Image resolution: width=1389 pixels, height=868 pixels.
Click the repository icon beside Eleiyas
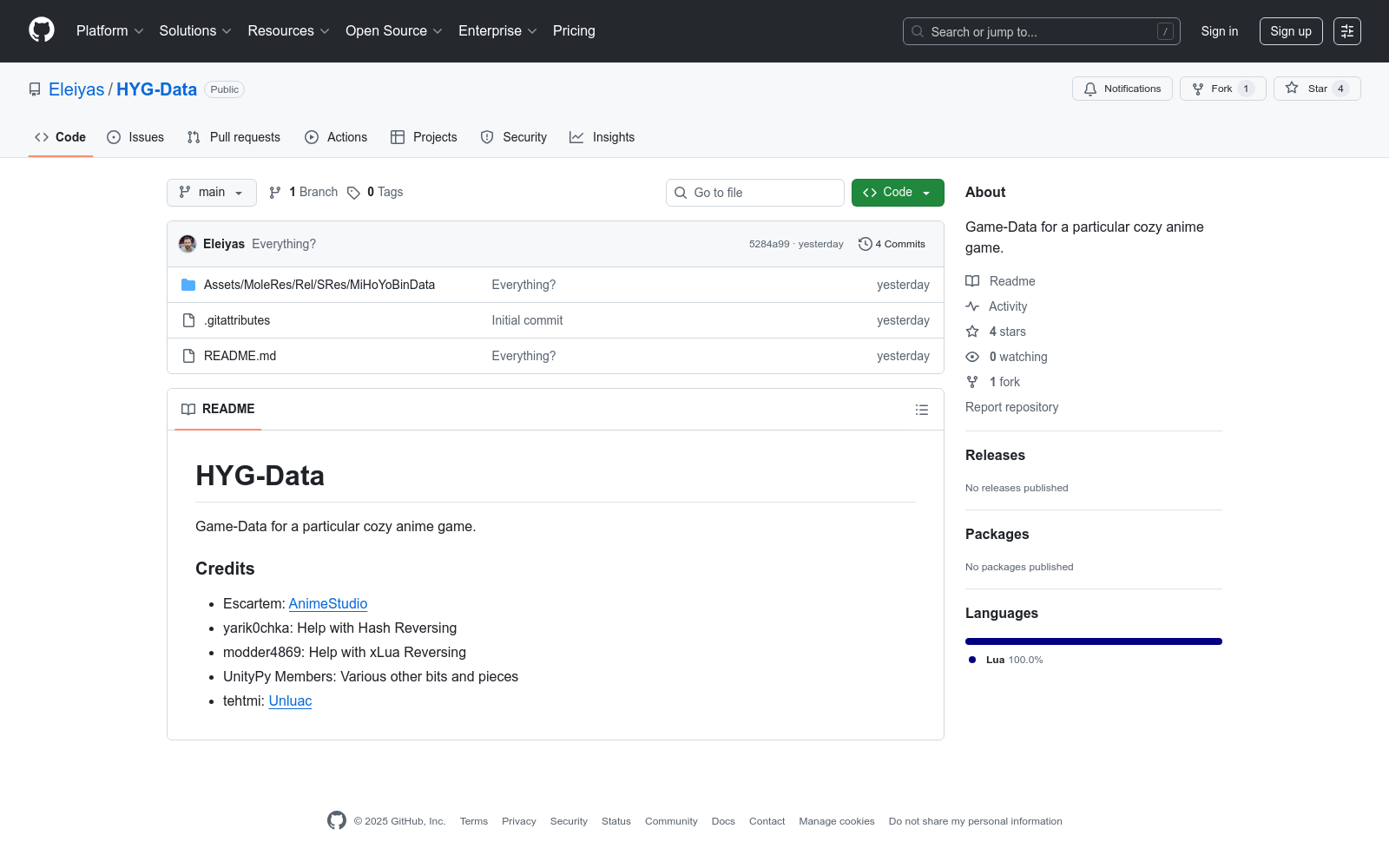pos(35,89)
